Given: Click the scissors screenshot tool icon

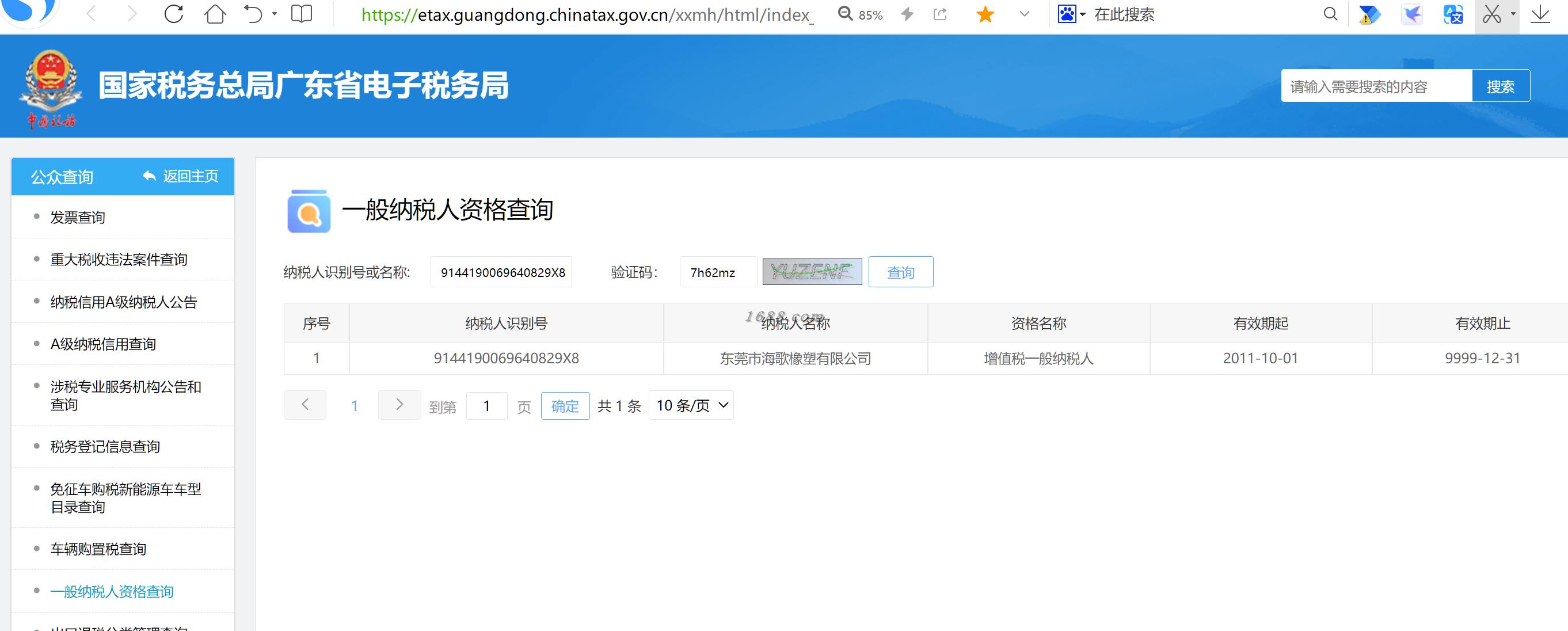Looking at the screenshot, I should tap(1491, 14).
